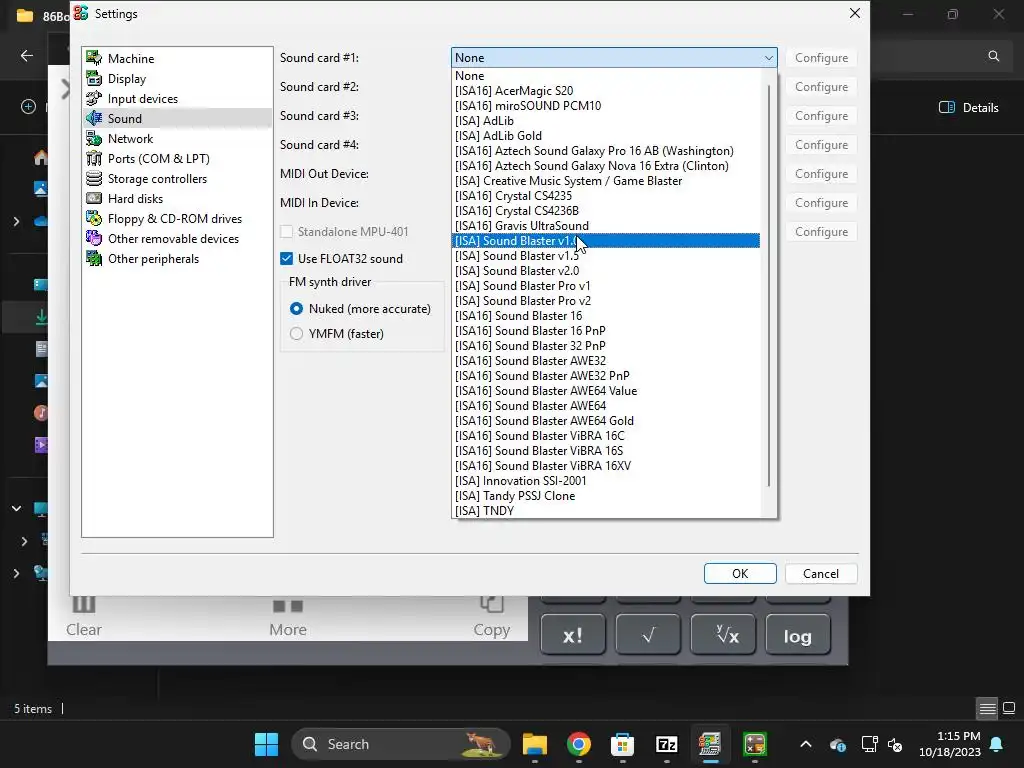Toggle the Use FLOAT32 sound checkbox
1024x768 pixels.
[x=286, y=259]
